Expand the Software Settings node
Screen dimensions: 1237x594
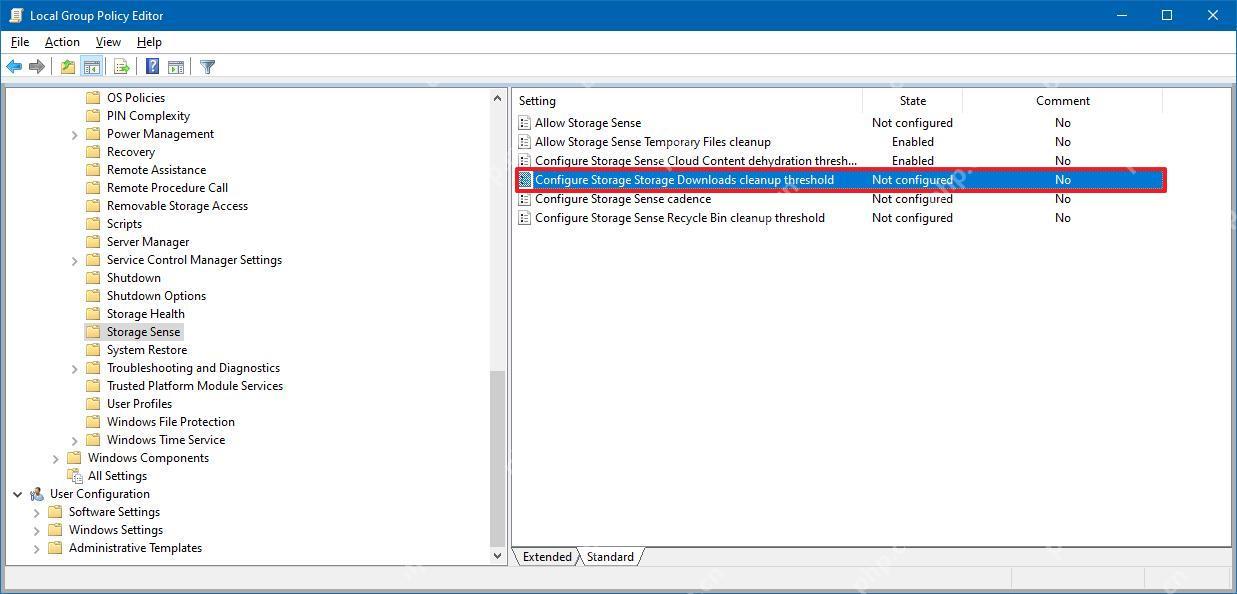tap(37, 512)
